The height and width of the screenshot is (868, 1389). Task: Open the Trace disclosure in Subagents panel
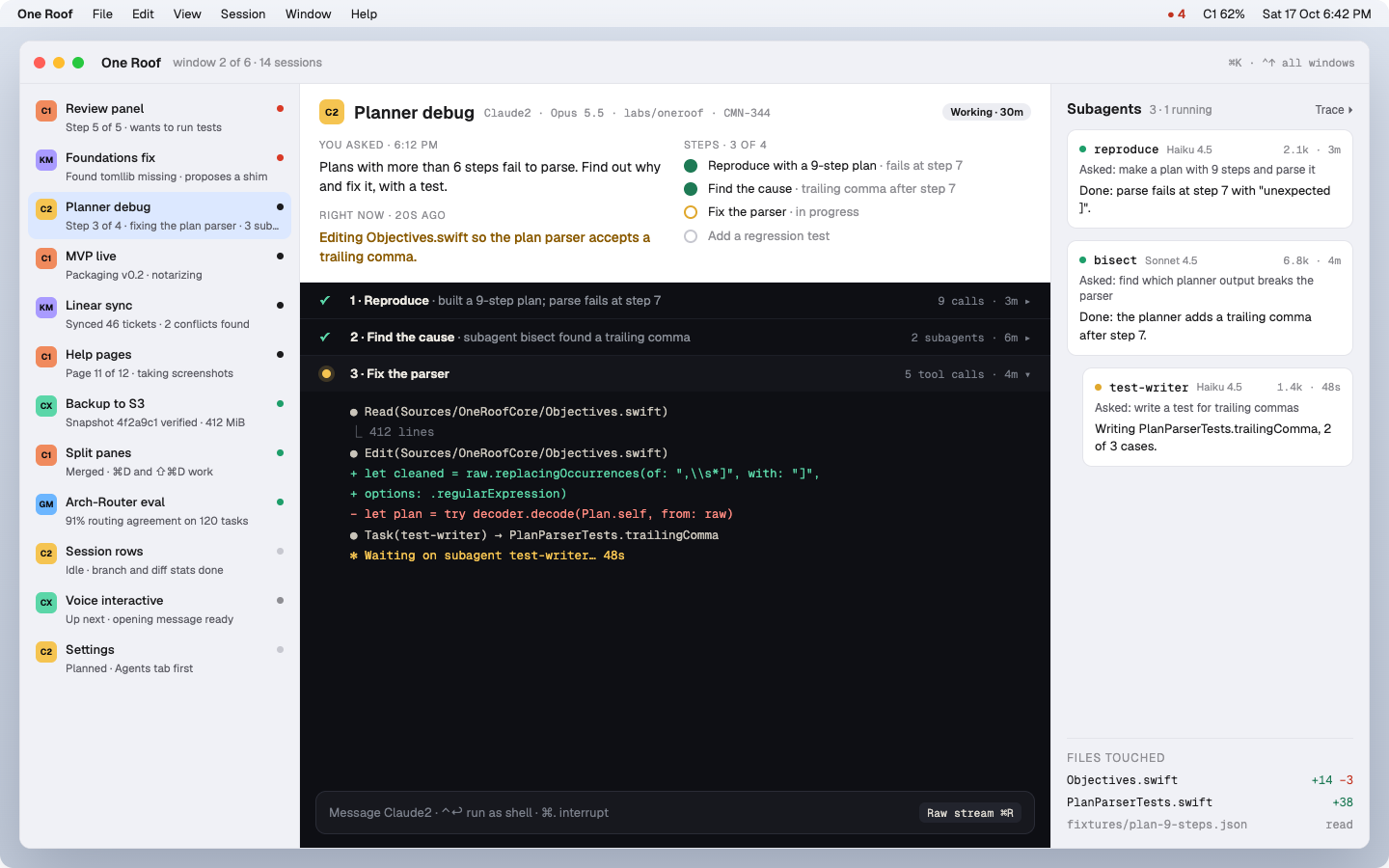click(1334, 110)
